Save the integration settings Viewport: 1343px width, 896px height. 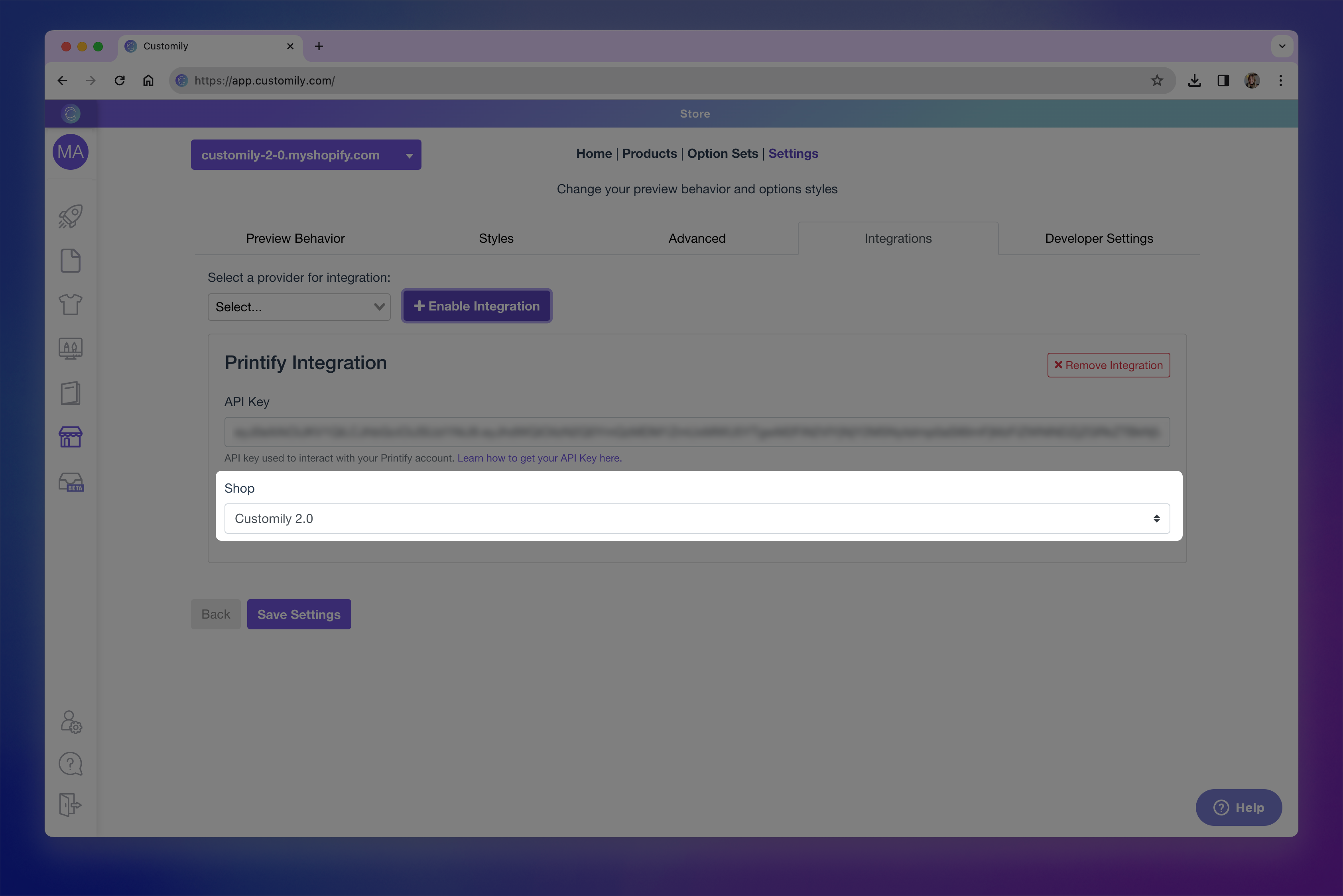point(298,614)
